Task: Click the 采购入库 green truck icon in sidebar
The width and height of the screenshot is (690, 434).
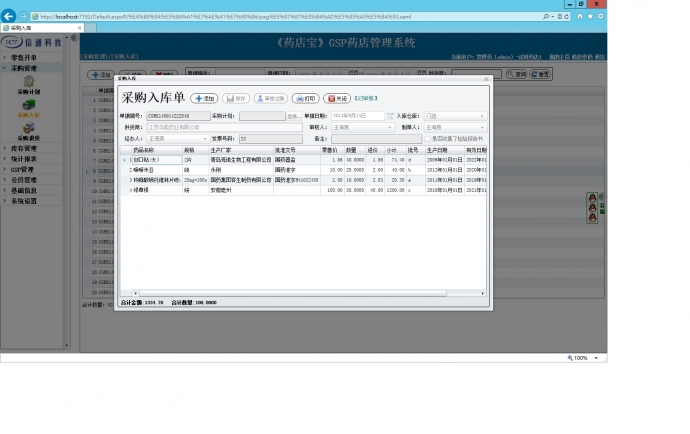Action: [x=29, y=105]
